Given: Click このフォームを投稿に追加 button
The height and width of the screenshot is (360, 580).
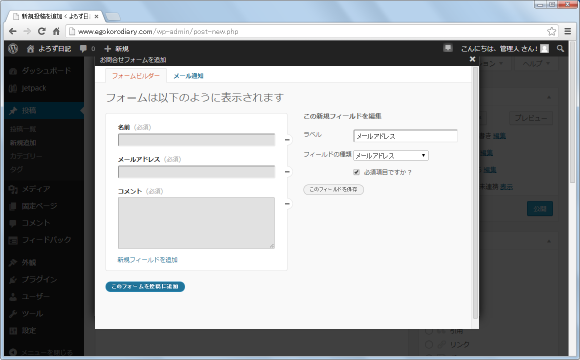Looking at the screenshot, I should pyautogui.click(x=145, y=287).
